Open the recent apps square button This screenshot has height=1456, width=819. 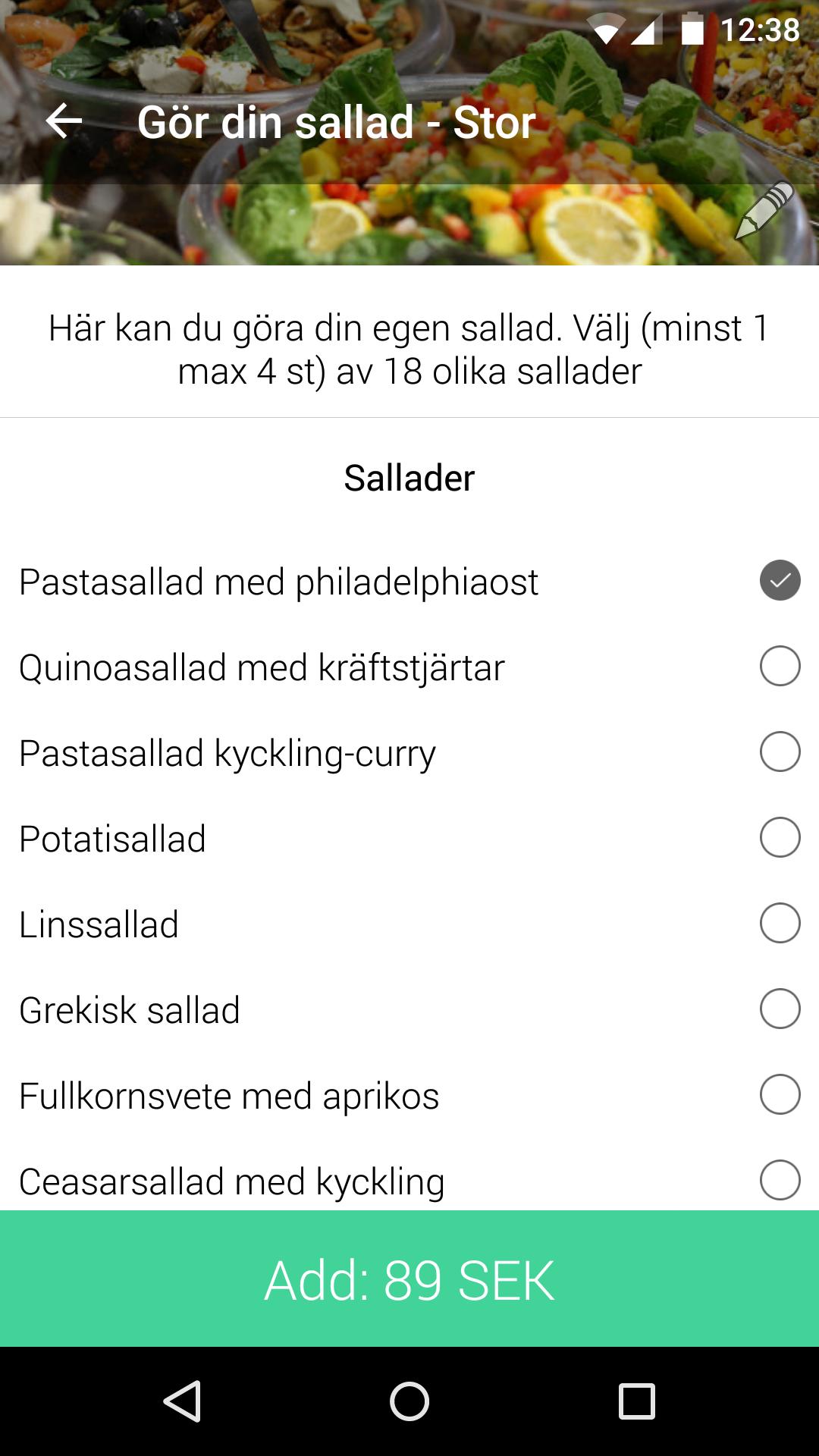click(636, 1401)
